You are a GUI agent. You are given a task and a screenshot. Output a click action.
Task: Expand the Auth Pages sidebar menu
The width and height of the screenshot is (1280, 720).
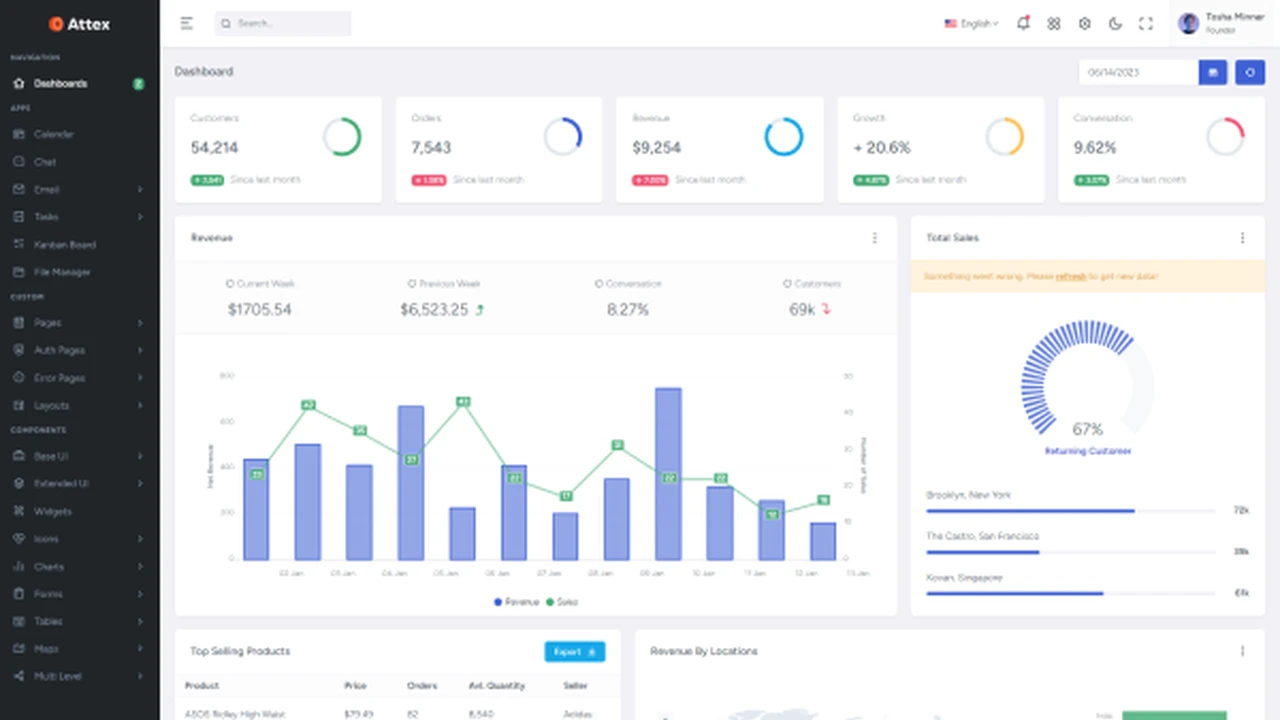(x=79, y=351)
